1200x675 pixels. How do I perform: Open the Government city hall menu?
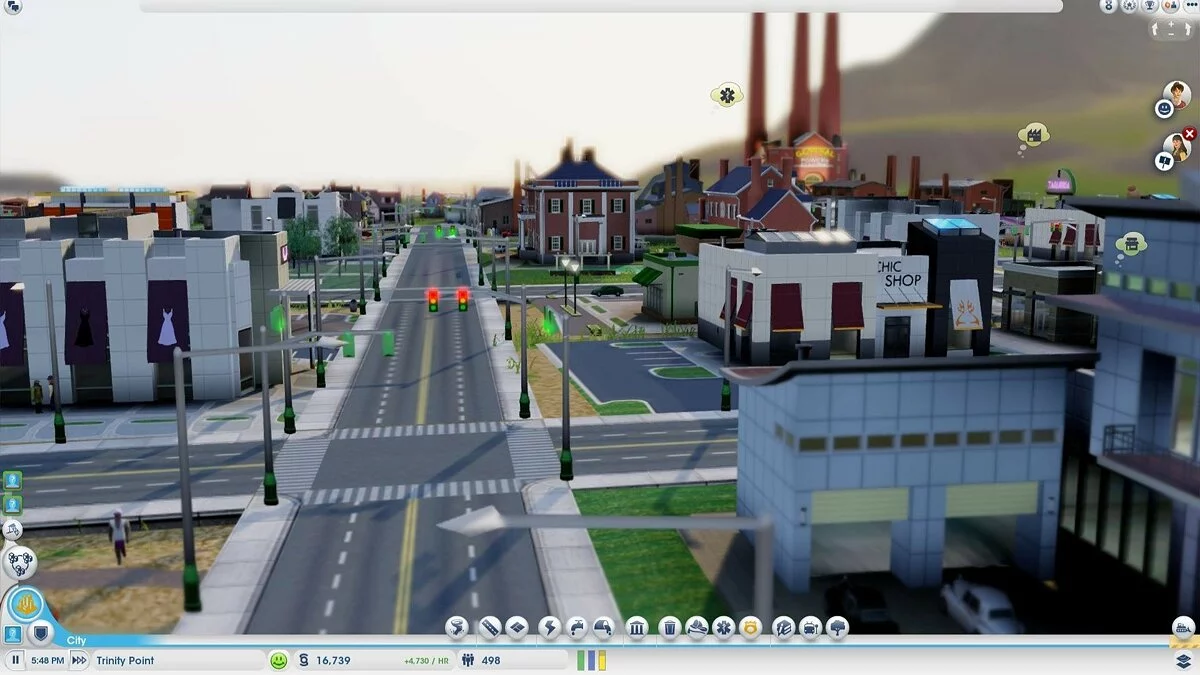click(x=637, y=627)
